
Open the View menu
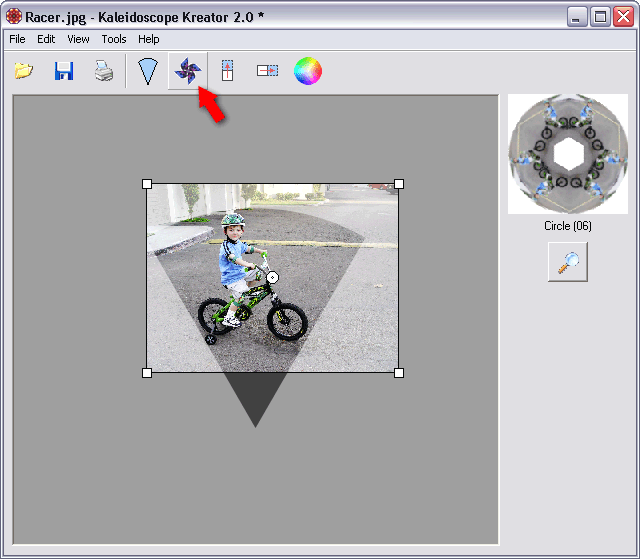[78, 39]
